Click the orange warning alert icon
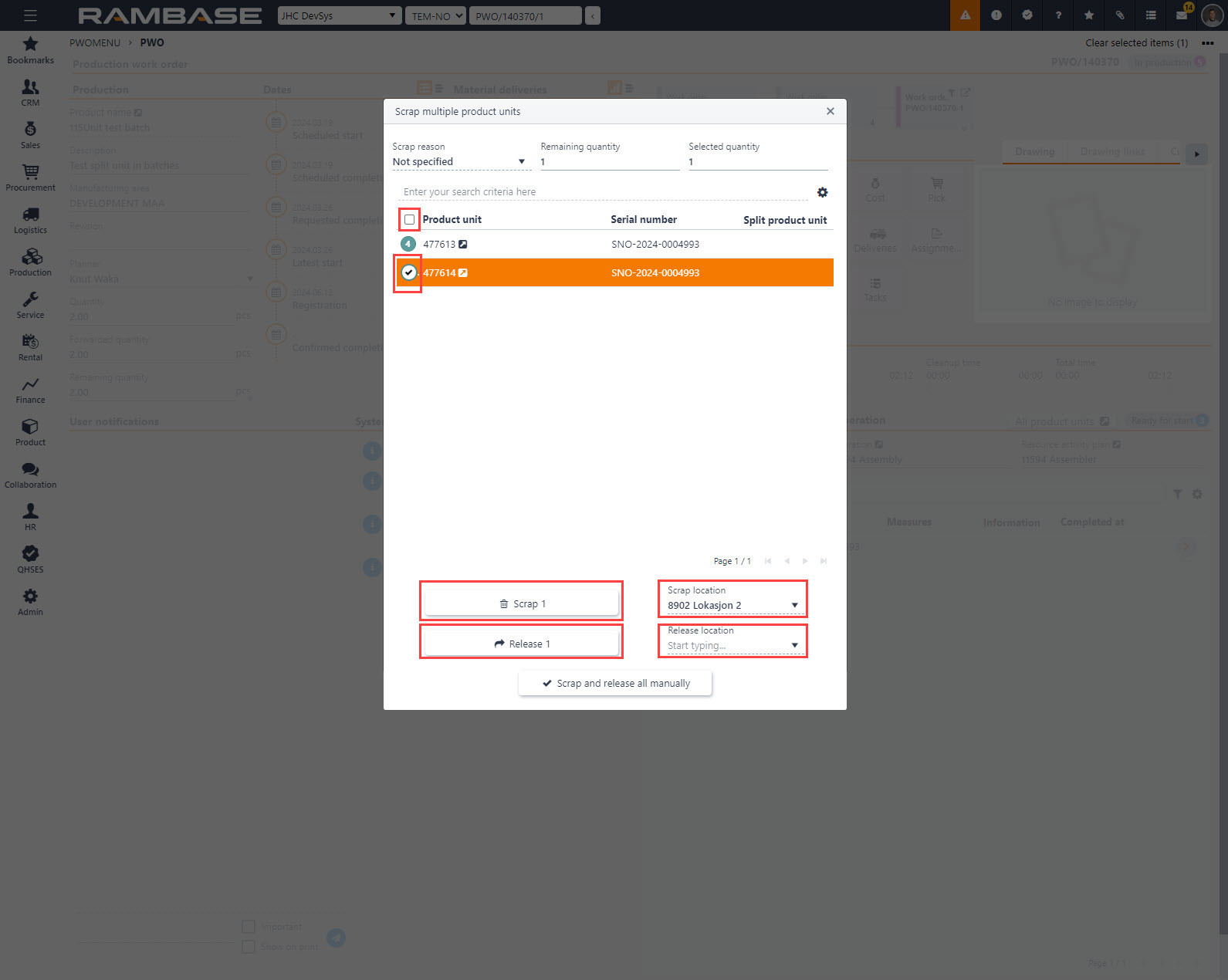 click(965, 15)
